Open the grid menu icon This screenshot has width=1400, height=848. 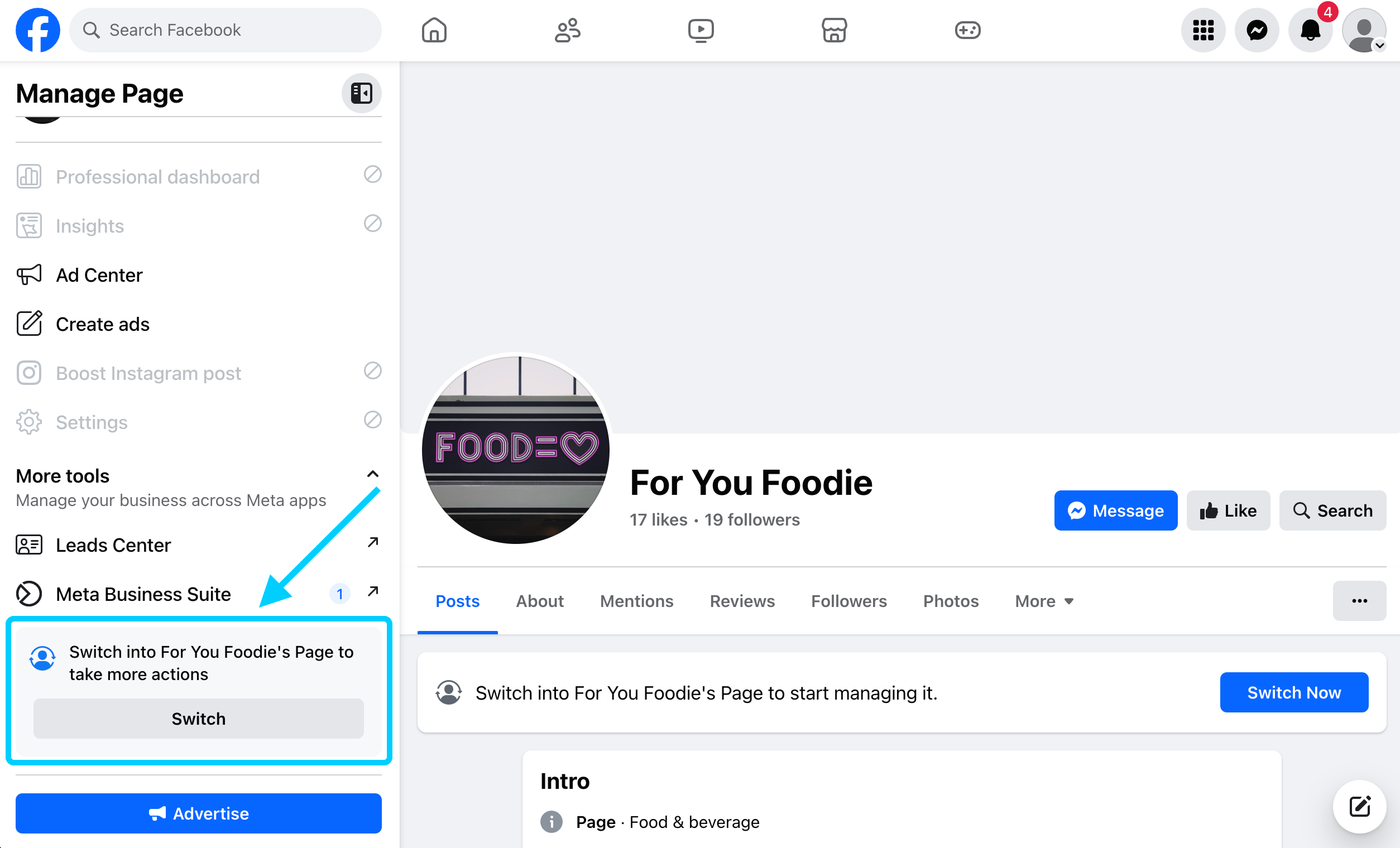point(1203,30)
